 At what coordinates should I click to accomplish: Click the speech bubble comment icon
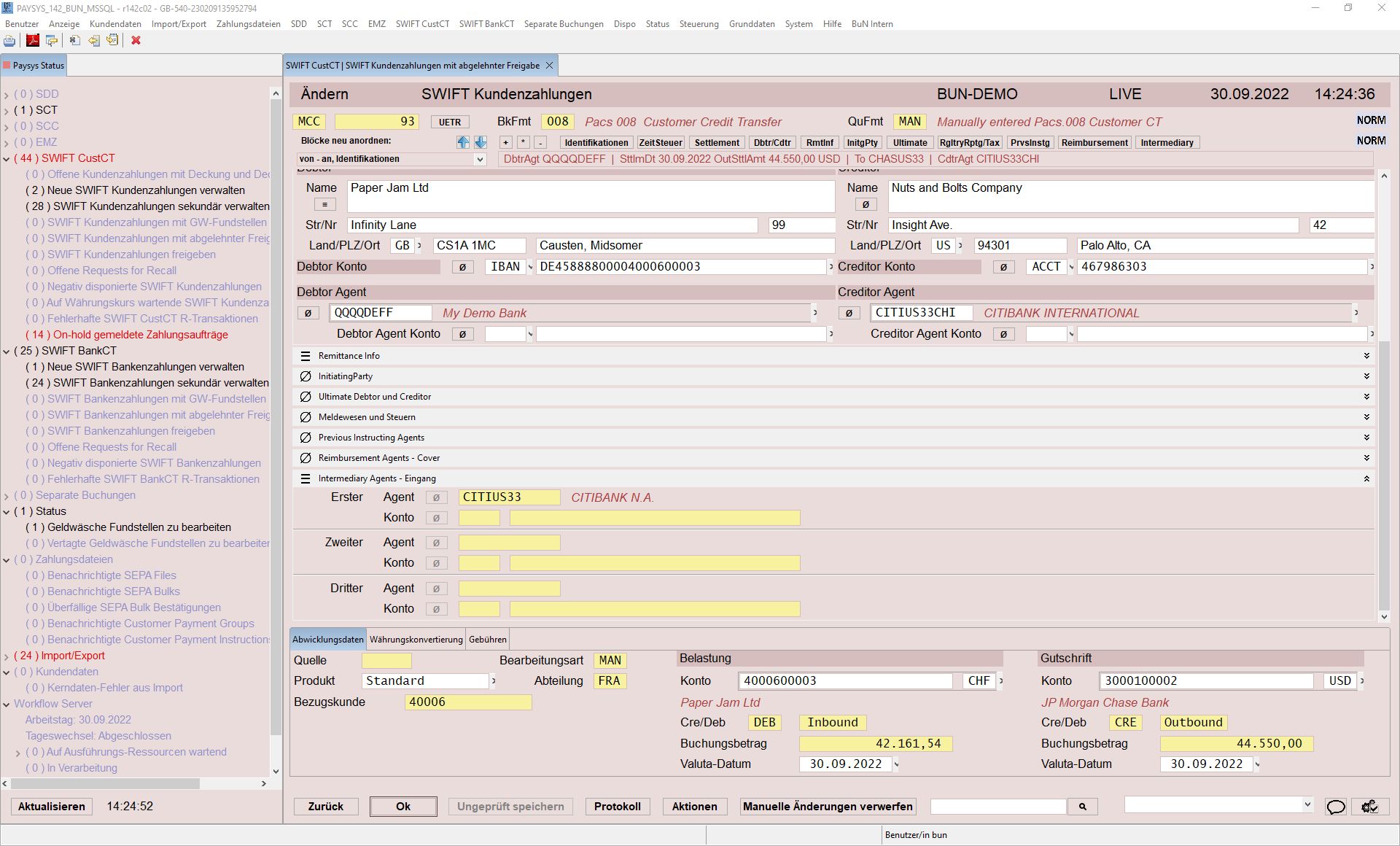click(1336, 806)
